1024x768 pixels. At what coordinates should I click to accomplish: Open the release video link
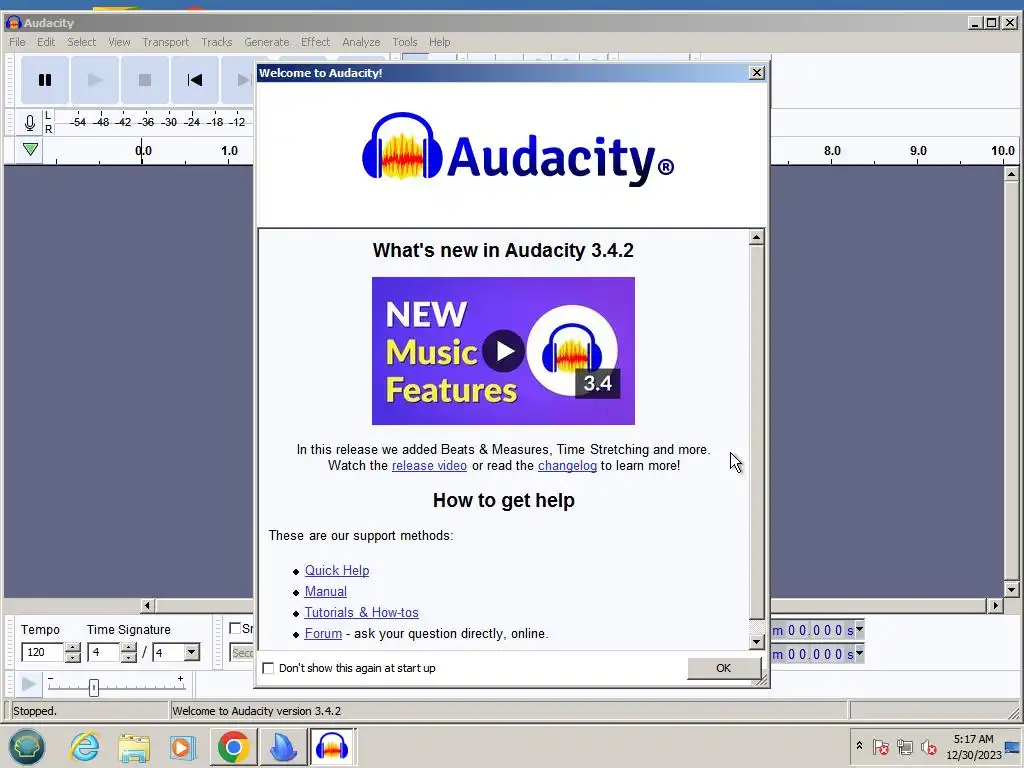[x=429, y=466]
